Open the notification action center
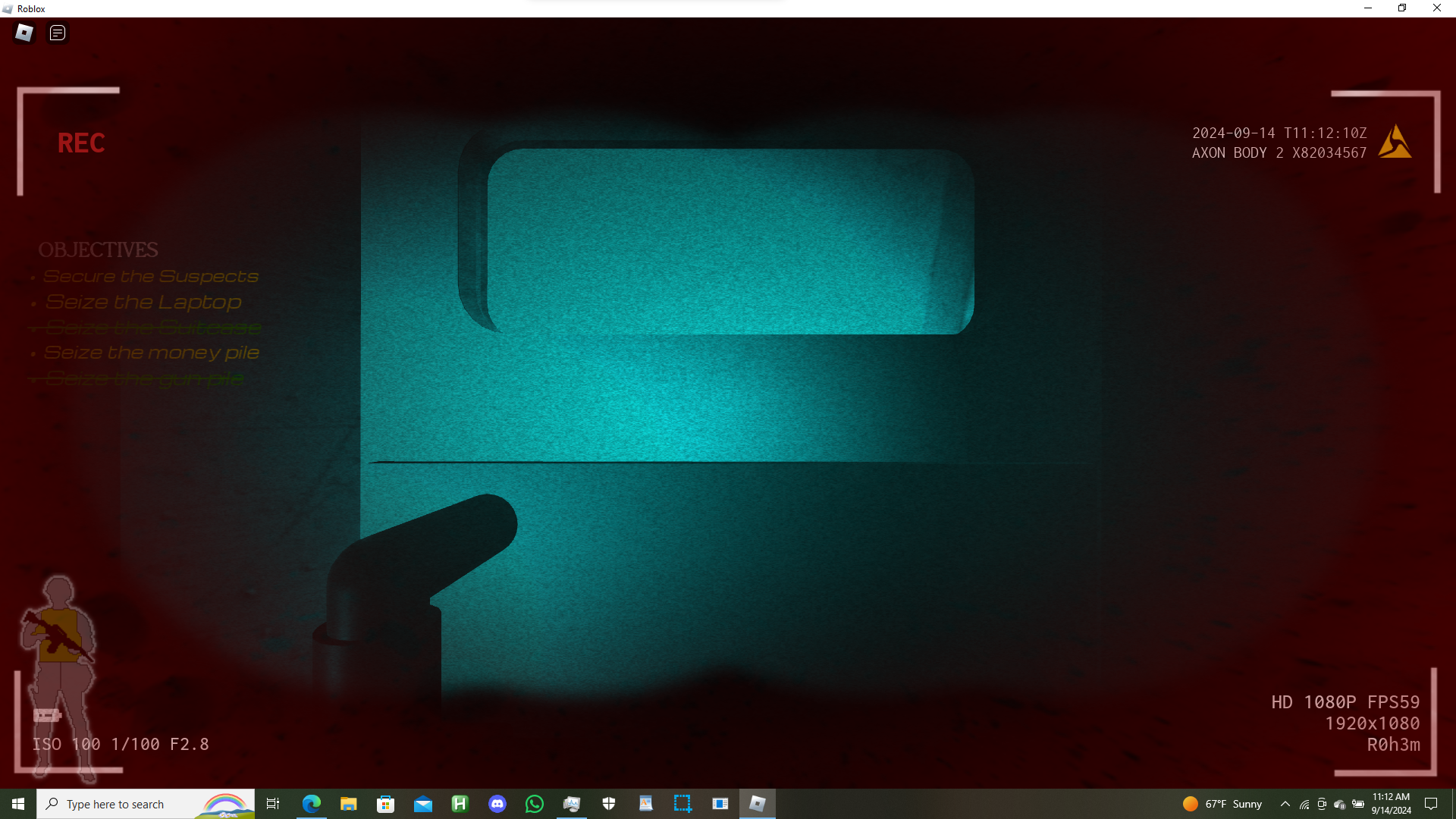1456x819 pixels. coord(1431,804)
